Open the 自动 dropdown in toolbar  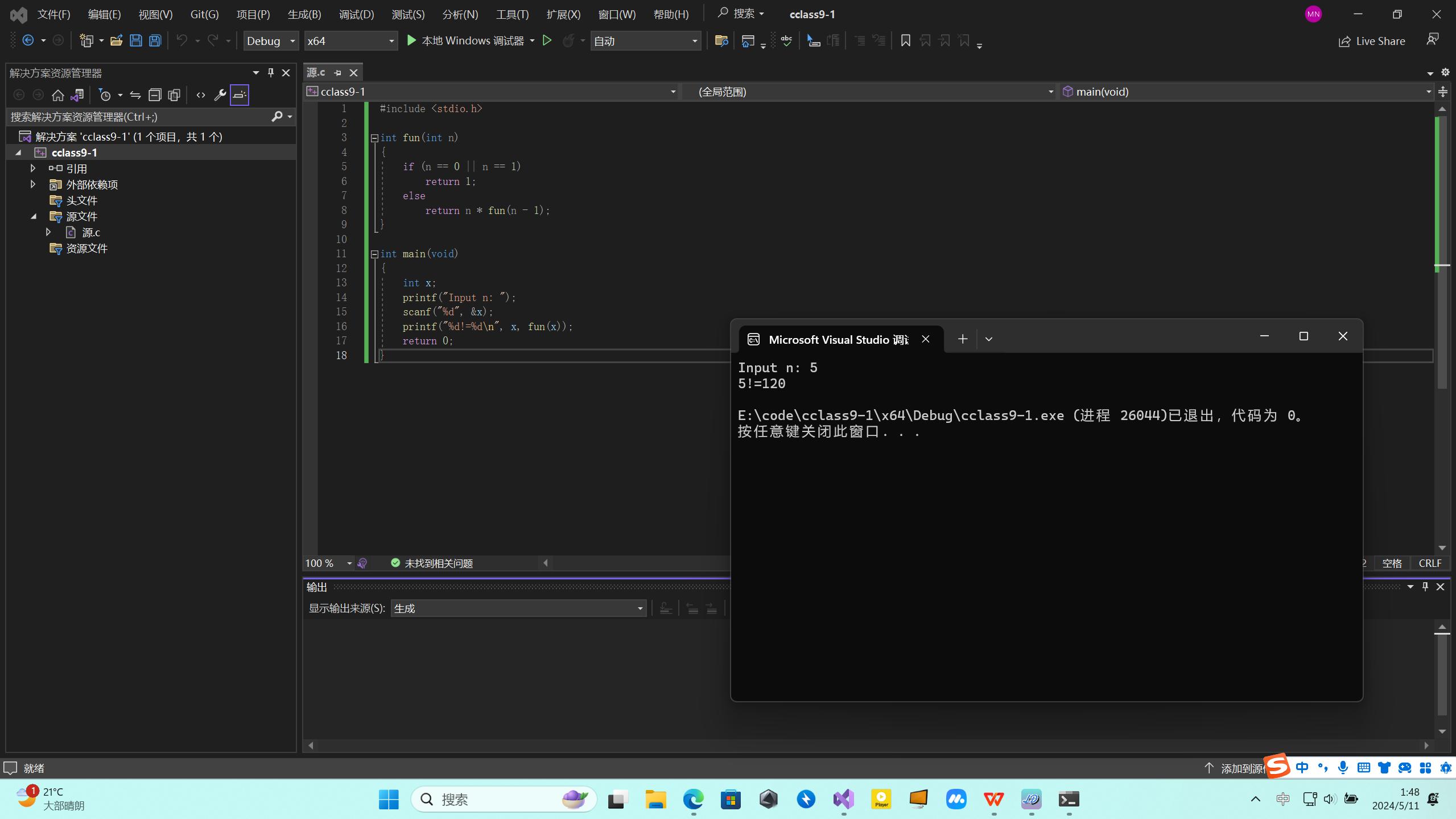click(646, 41)
